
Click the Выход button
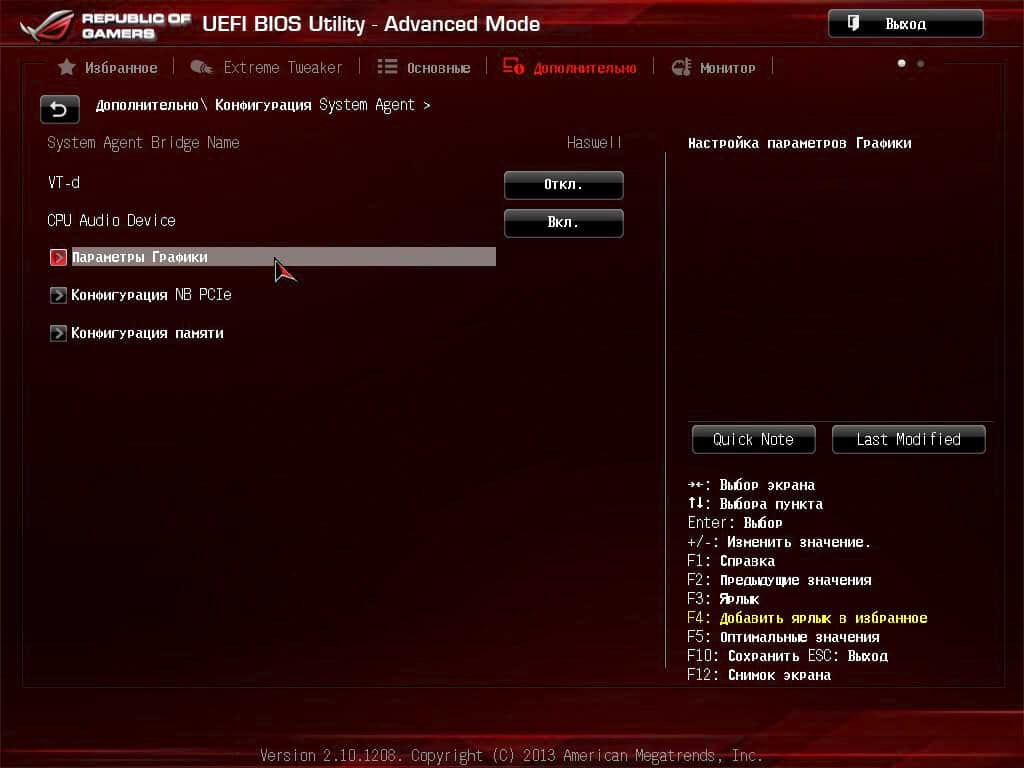pos(905,24)
